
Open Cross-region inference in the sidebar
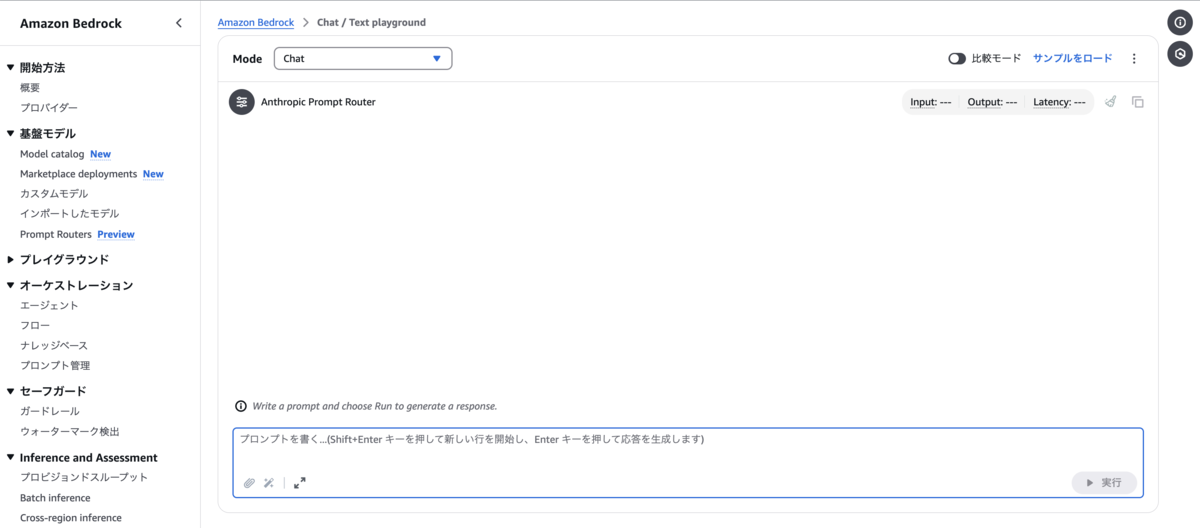71,518
